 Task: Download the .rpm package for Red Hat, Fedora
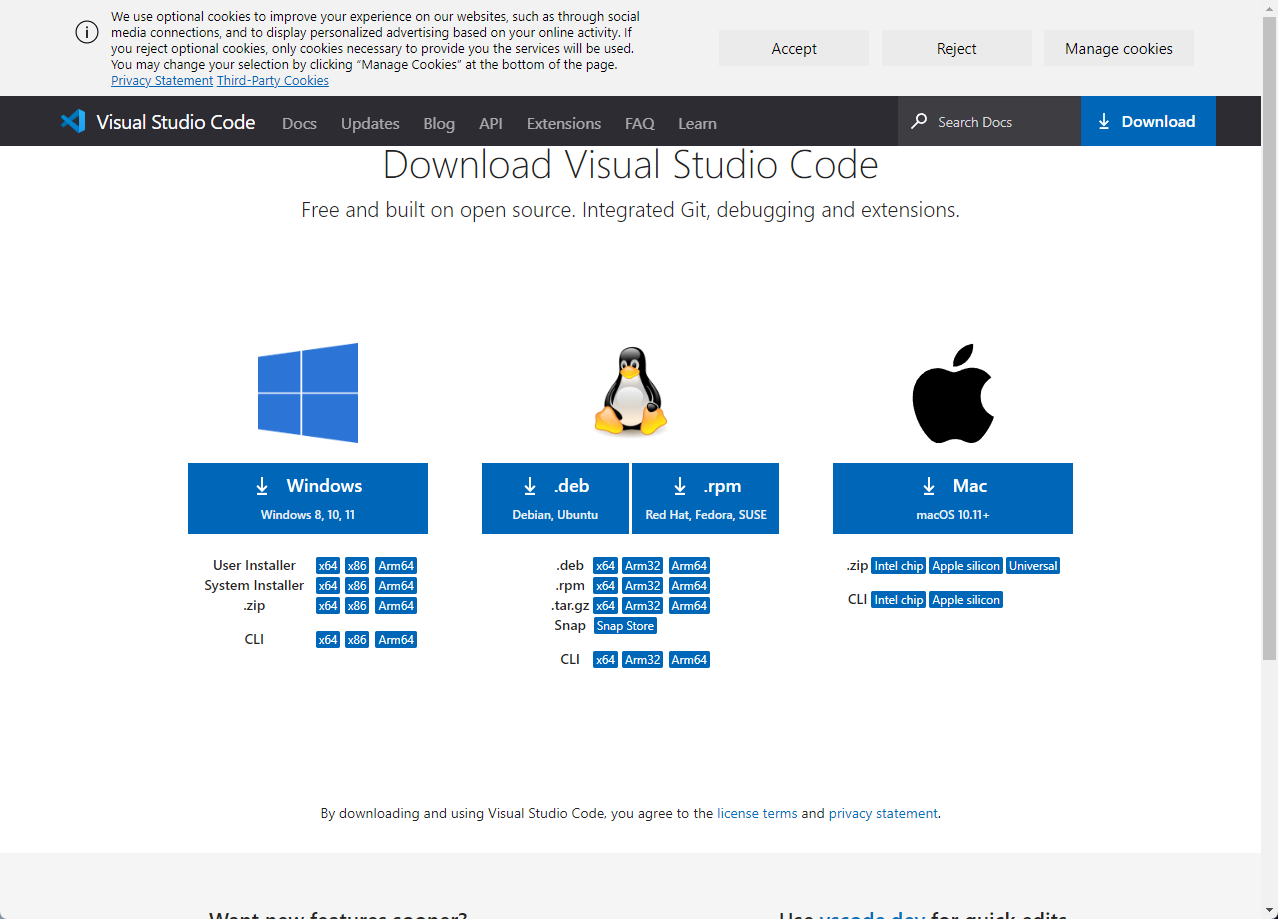[x=706, y=498]
